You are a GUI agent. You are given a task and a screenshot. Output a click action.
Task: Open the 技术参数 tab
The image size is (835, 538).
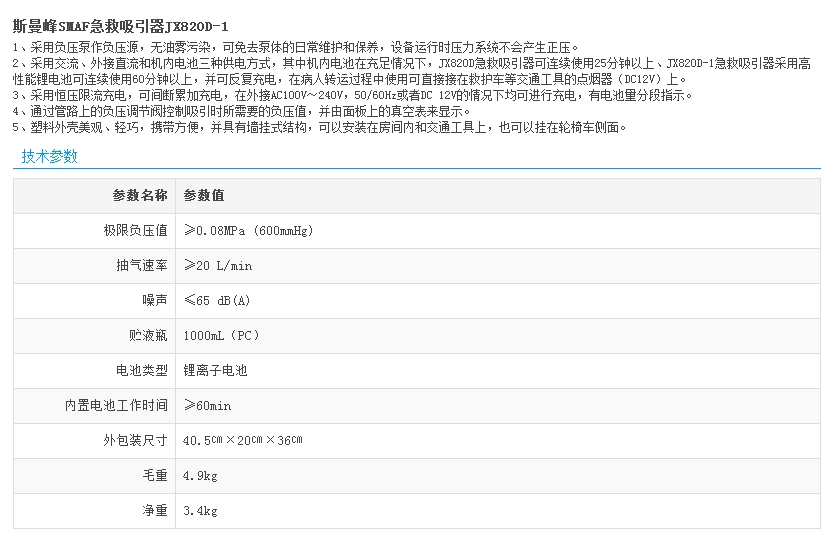tap(49, 156)
